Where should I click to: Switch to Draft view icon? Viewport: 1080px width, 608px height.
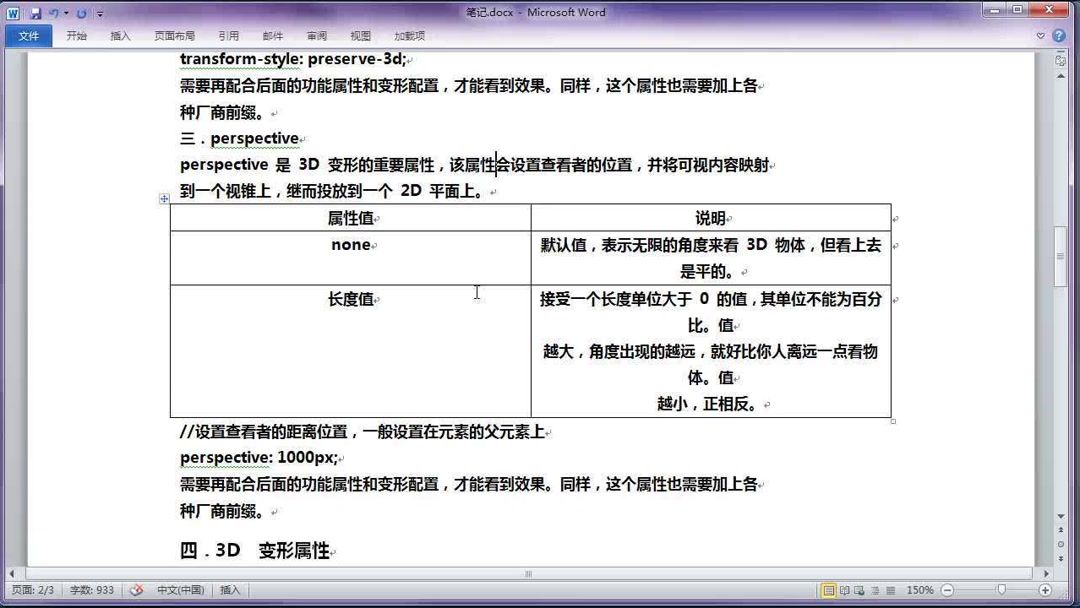890,590
